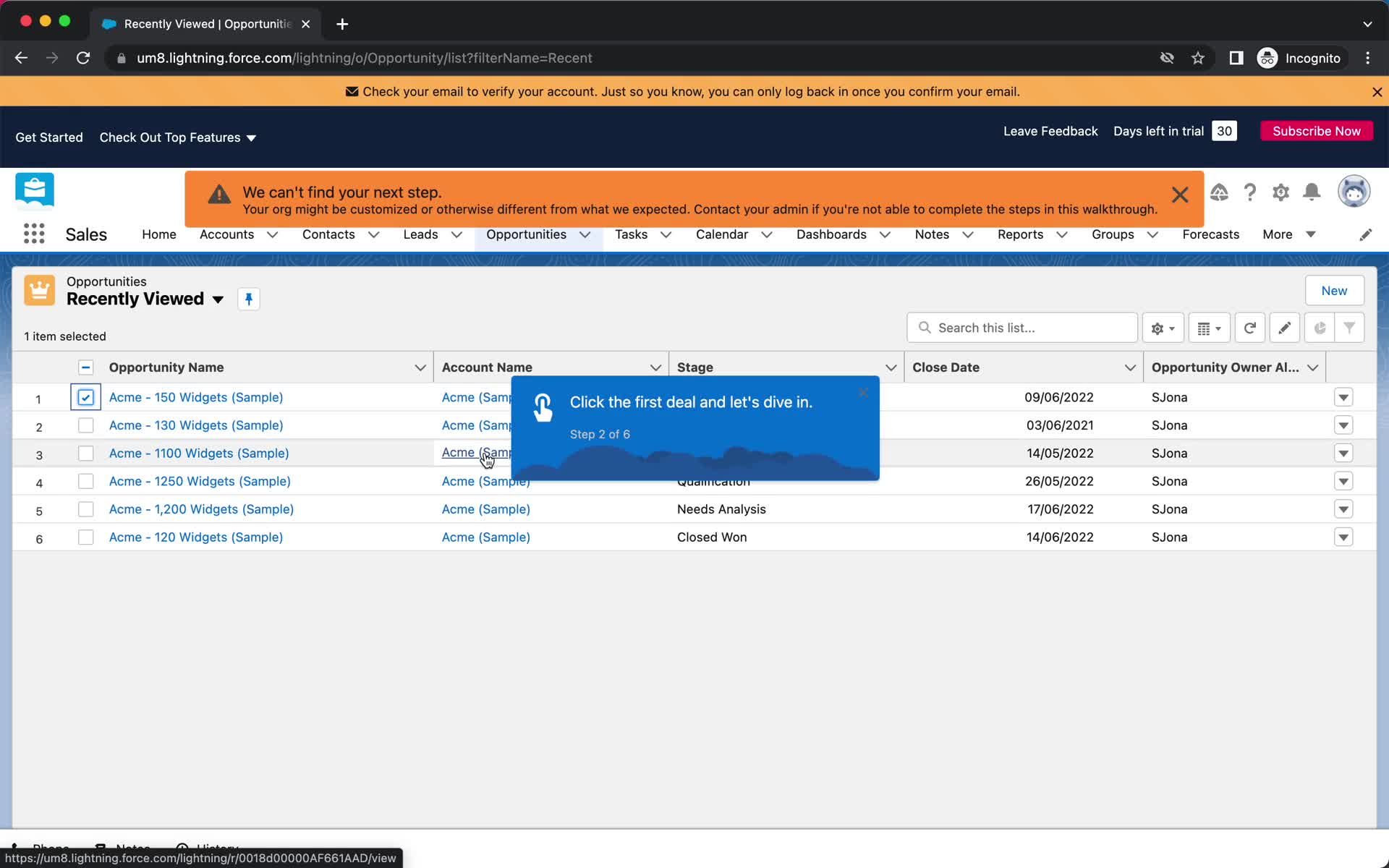This screenshot has width=1389, height=868.
Task: Open Chrome's three-dot menu
Action: [1367, 58]
